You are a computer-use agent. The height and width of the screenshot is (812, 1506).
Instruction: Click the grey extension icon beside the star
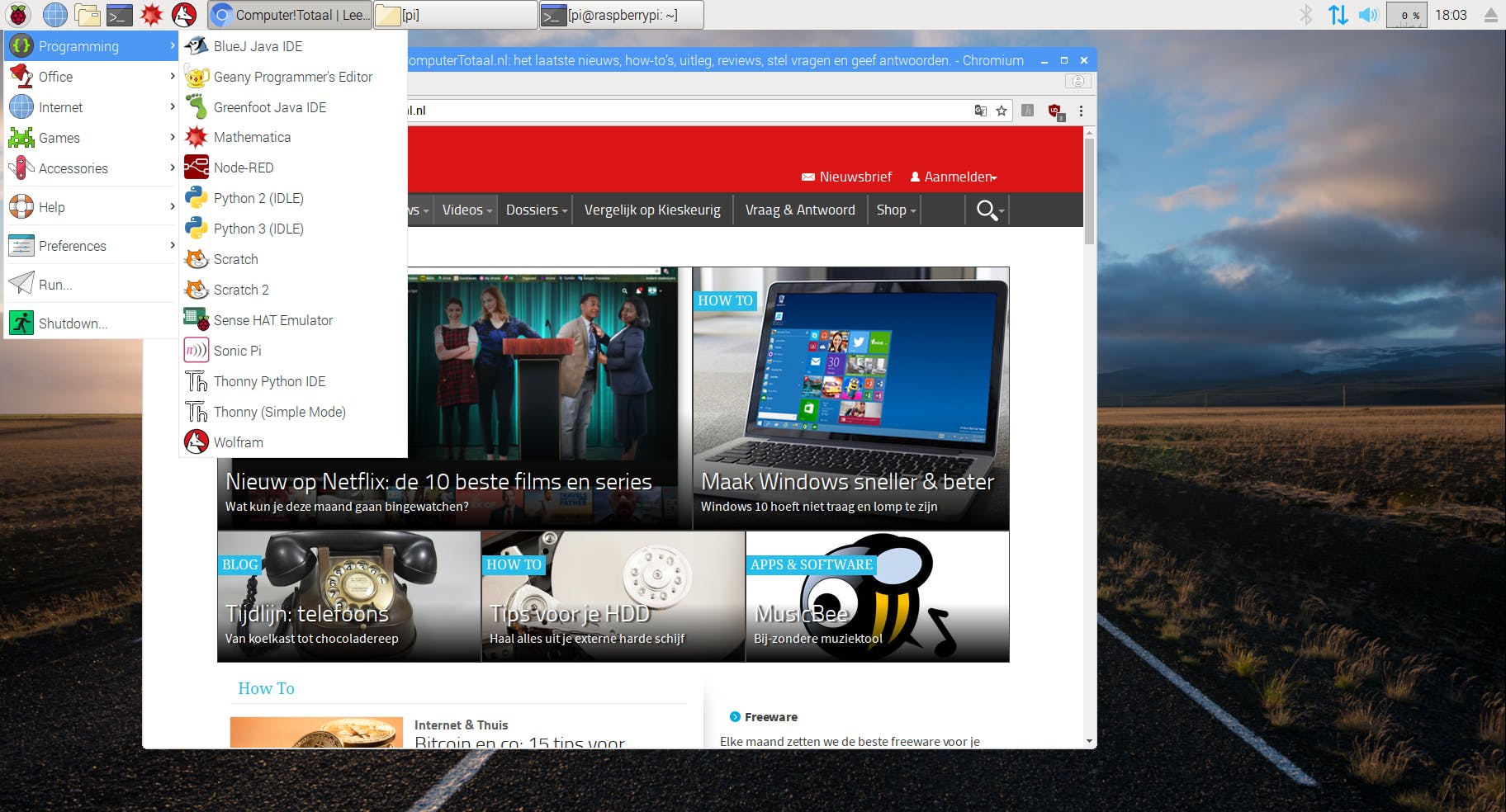[1027, 111]
